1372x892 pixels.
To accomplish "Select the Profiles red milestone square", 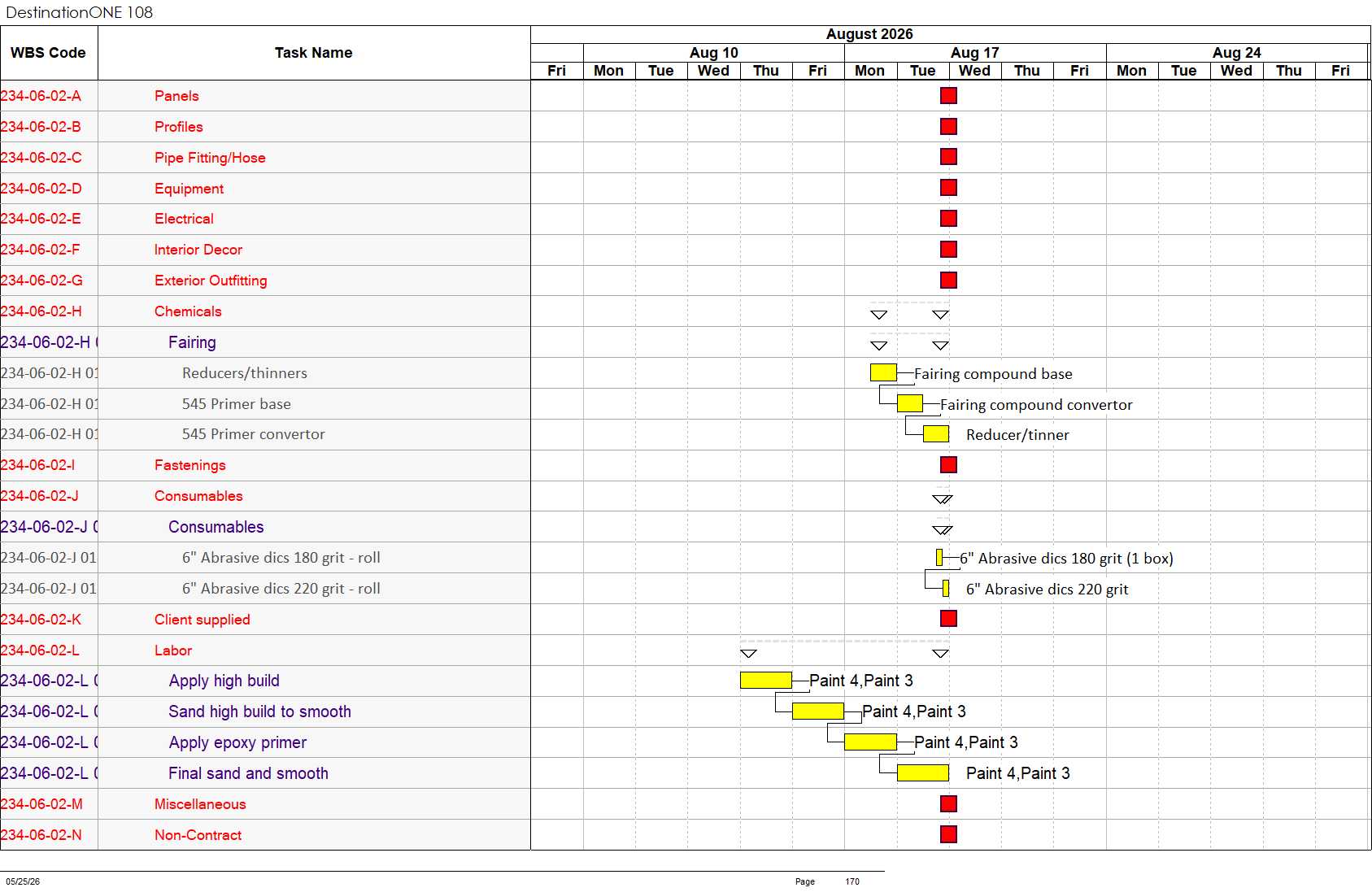I will point(948,127).
